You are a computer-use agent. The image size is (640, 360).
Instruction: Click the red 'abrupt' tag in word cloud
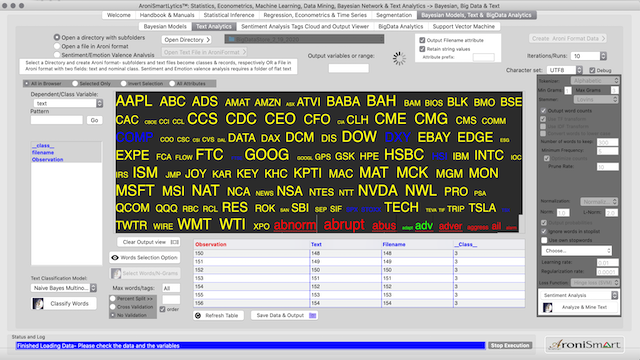(x=344, y=224)
